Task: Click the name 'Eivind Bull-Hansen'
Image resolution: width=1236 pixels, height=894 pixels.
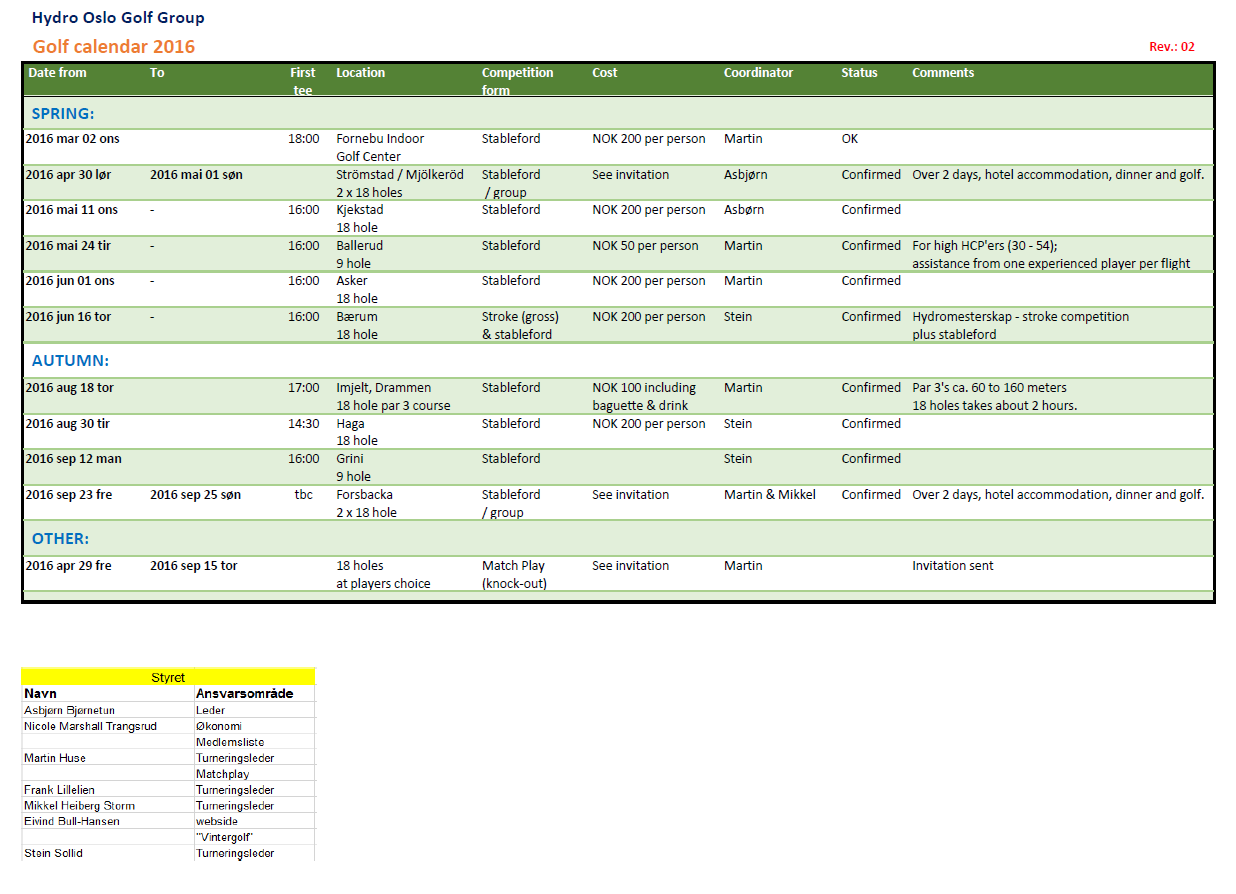Action: [x=72, y=822]
